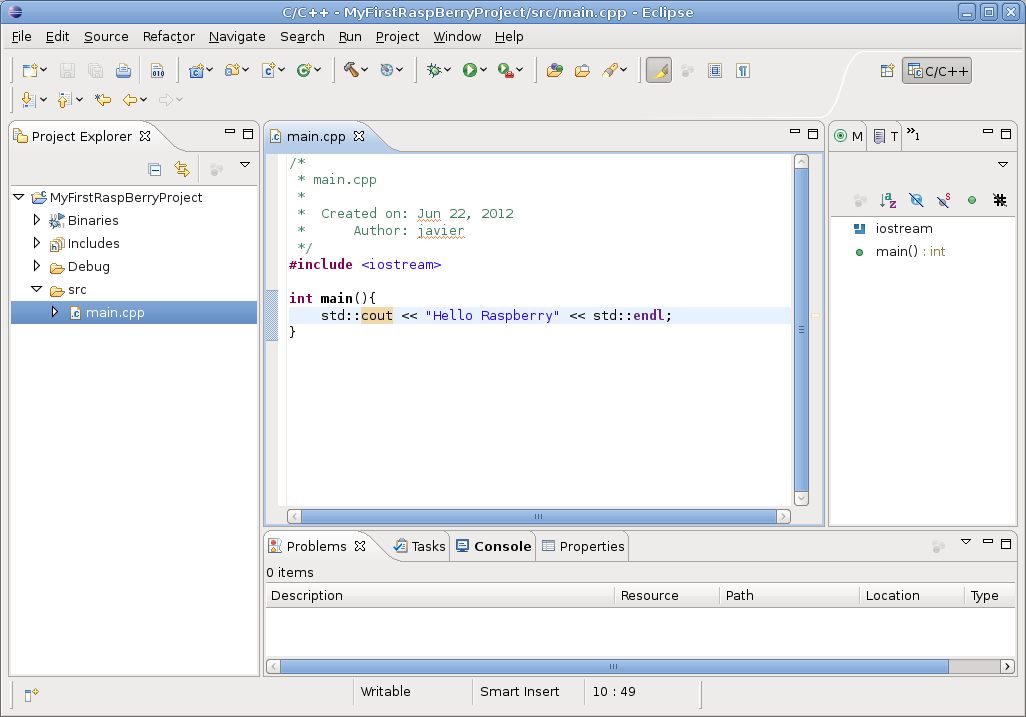Click the Print toolbar icon
The width and height of the screenshot is (1026, 717).
(x=123, y=71)
